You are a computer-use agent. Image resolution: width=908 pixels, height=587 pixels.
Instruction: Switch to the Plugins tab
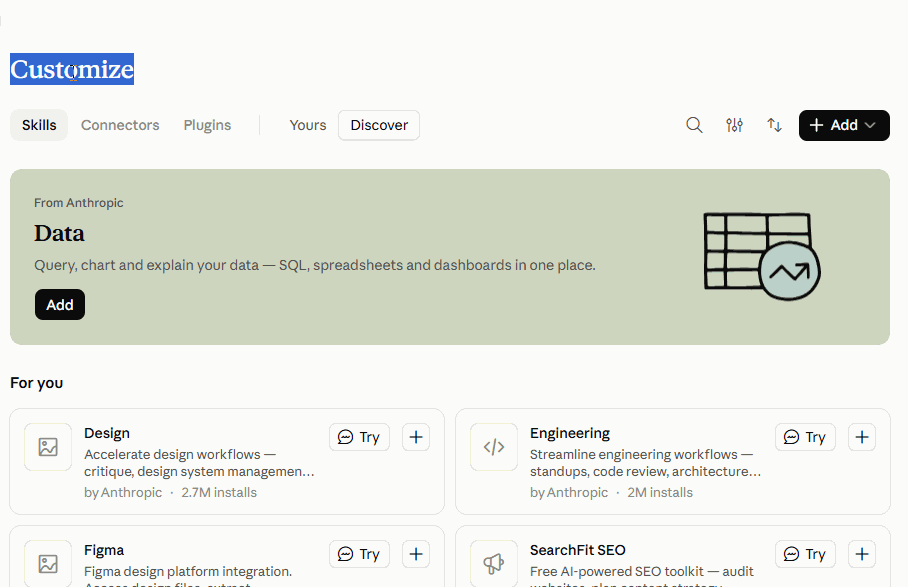click(207, 125)
